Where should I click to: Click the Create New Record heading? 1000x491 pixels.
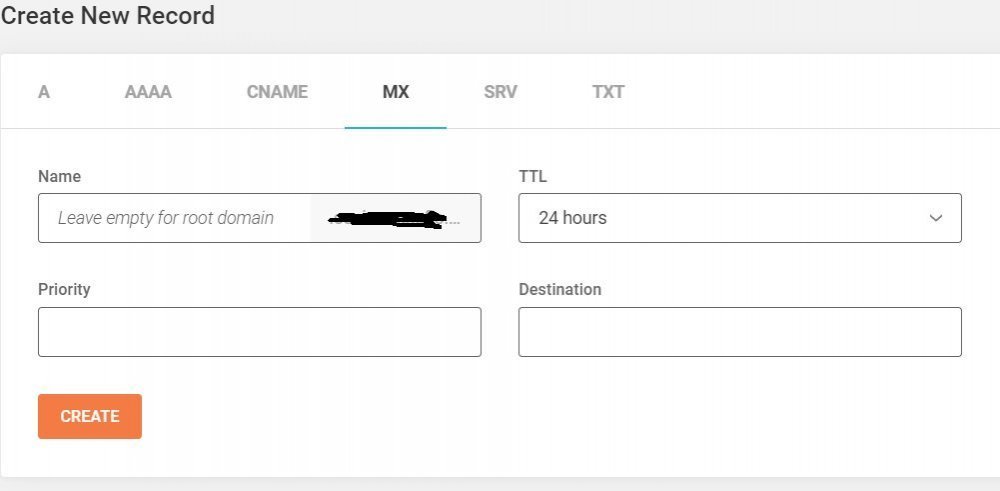tap(108, 16)
